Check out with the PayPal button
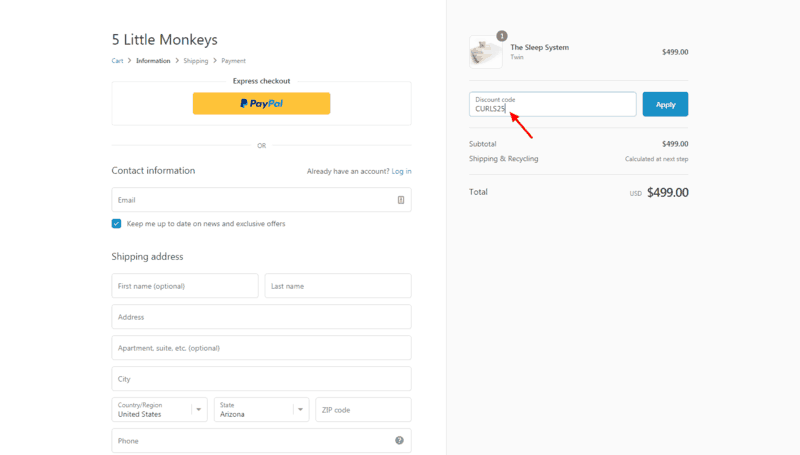800x455 pixels. pyautogui.click(x=261, y=104)
